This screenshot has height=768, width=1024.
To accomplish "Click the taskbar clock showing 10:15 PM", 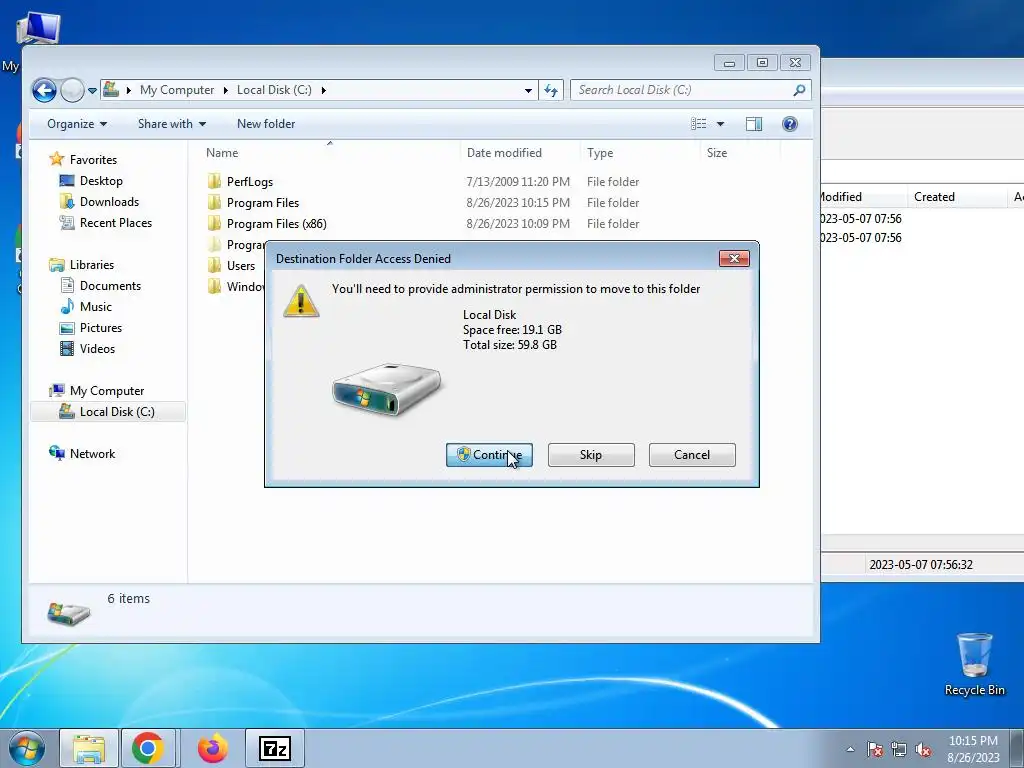I will point(973,749).
